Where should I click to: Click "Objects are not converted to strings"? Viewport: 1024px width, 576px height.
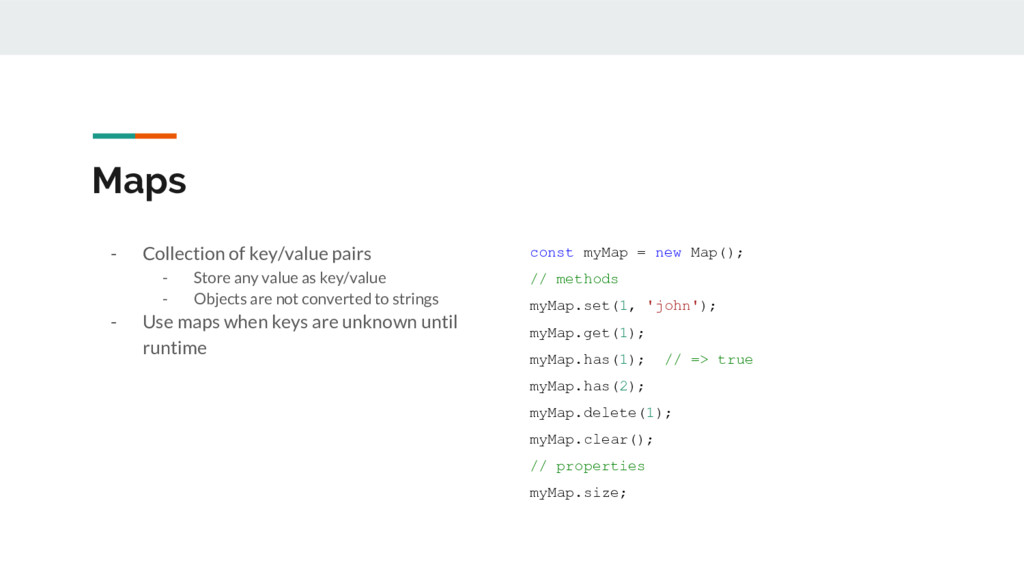pos(316,299)
